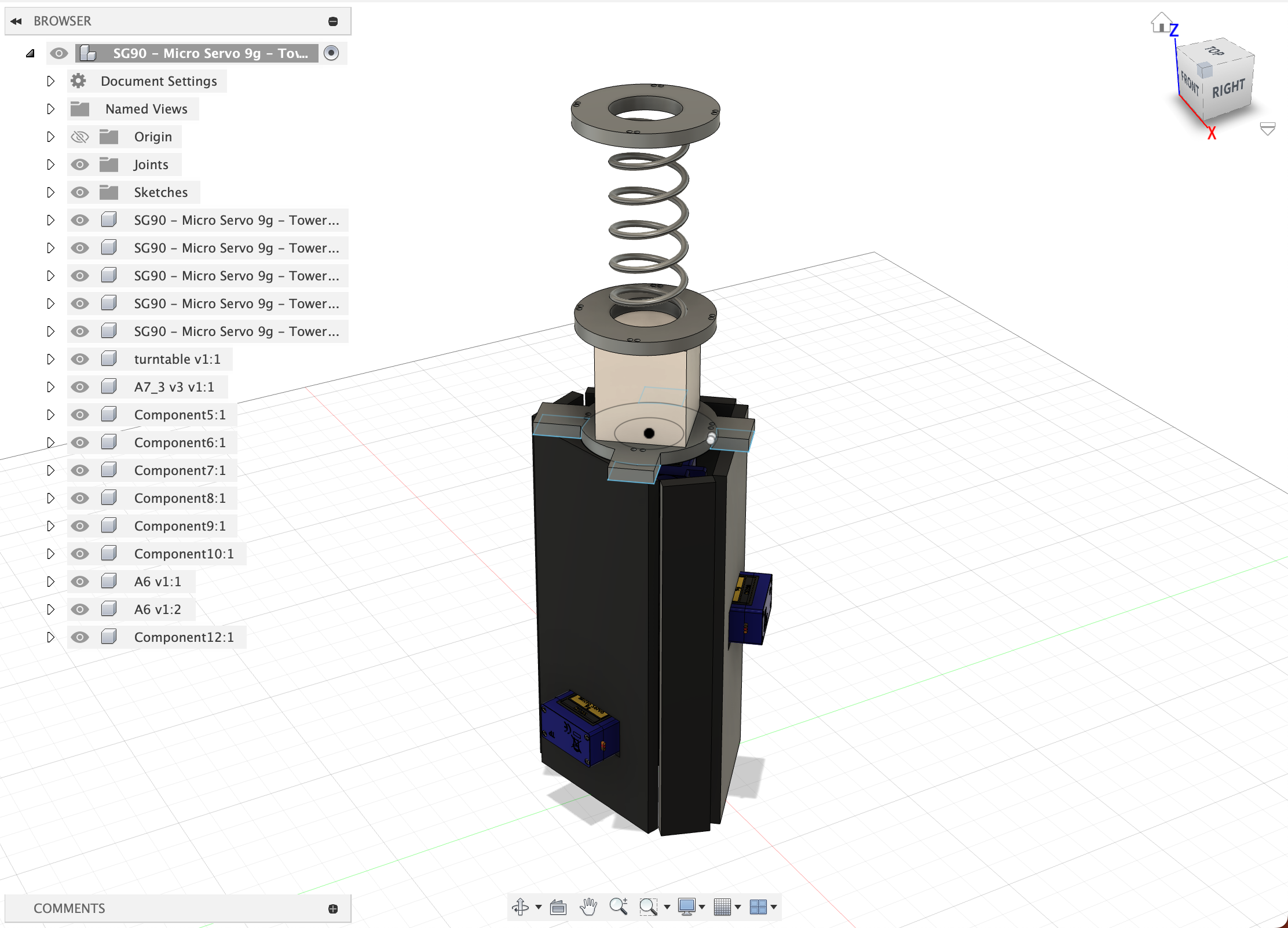Screen dimensions: 1288x928
Task: Click the Grid and Snaps icon
Action: point(722,907)
